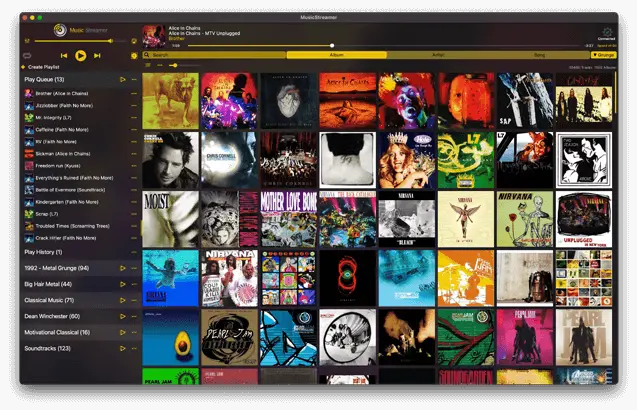Play the Big Hair Metal playlist
637x410 pixels.
[x=122, y=284]
